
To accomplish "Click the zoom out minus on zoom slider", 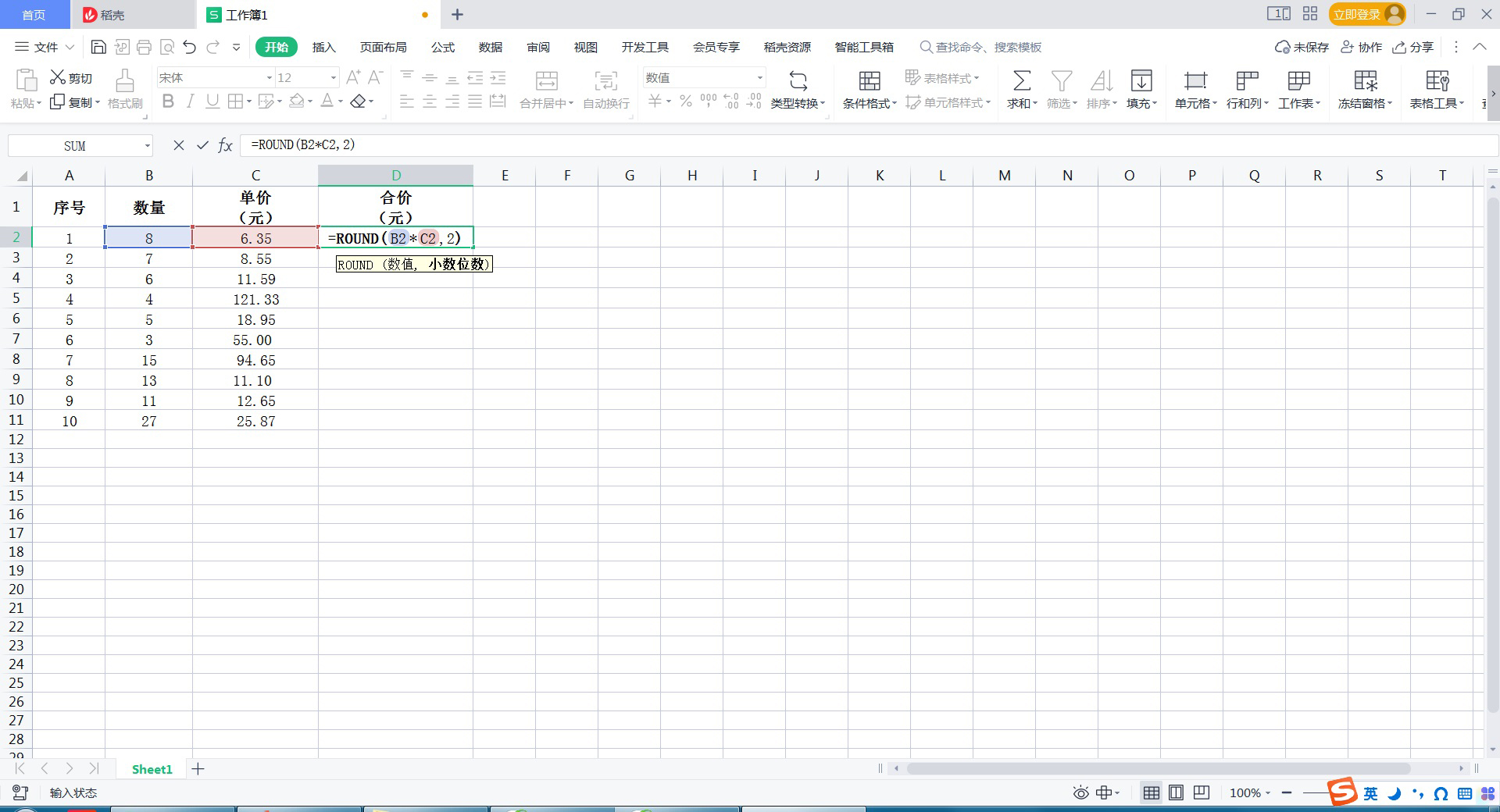I will pos(1286,792).
